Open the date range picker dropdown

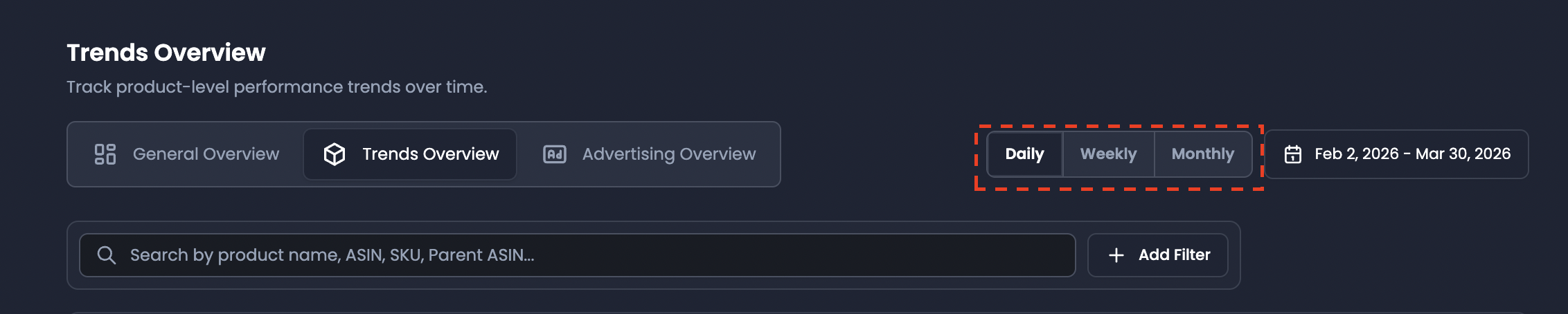pos(1397,154)
